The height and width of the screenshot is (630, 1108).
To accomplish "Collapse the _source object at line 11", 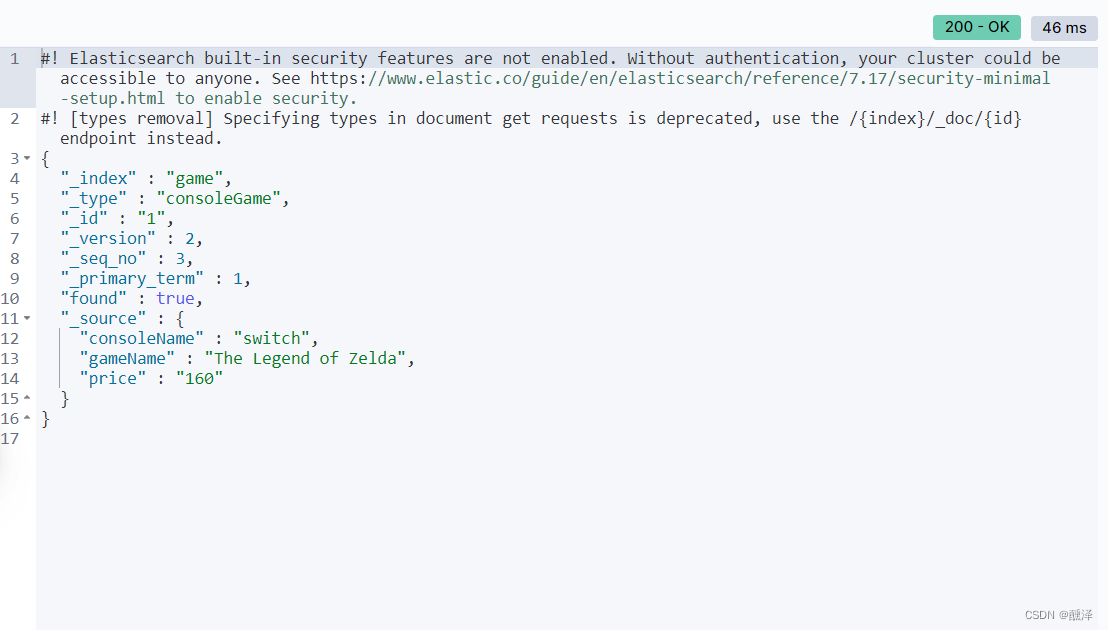I will [27, 319].
